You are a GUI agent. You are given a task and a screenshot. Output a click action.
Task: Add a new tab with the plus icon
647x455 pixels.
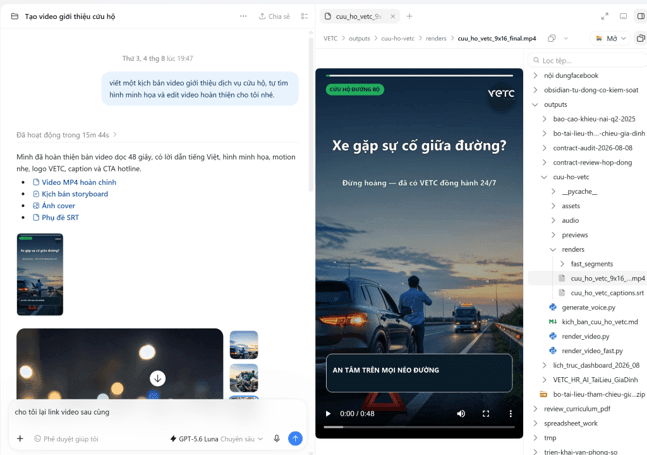[409, 17]
